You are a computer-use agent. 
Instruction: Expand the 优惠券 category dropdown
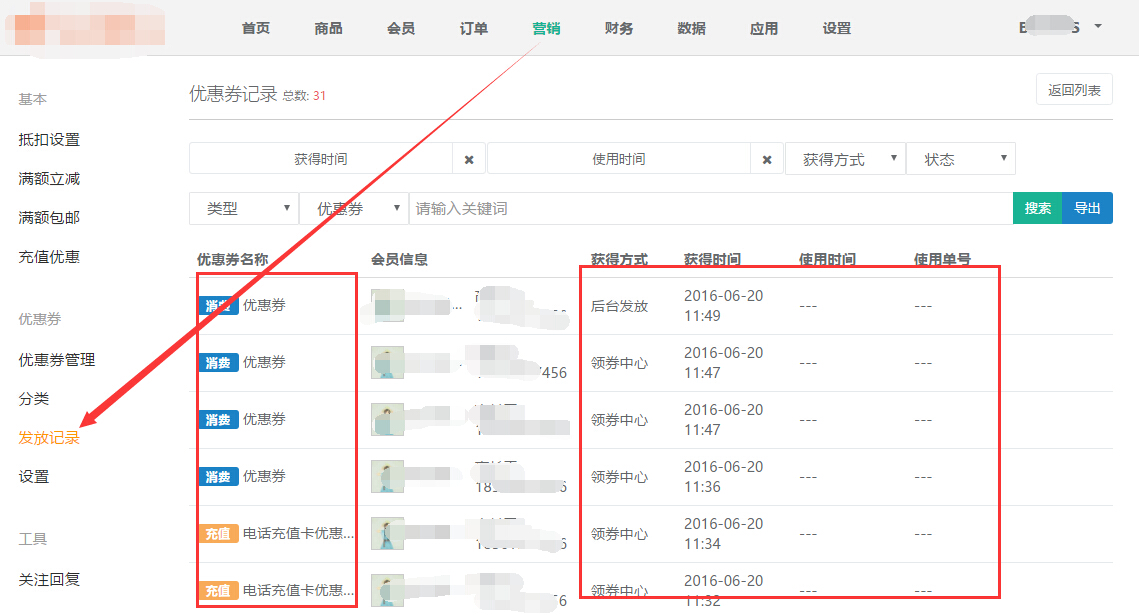(x=353, y=208)
